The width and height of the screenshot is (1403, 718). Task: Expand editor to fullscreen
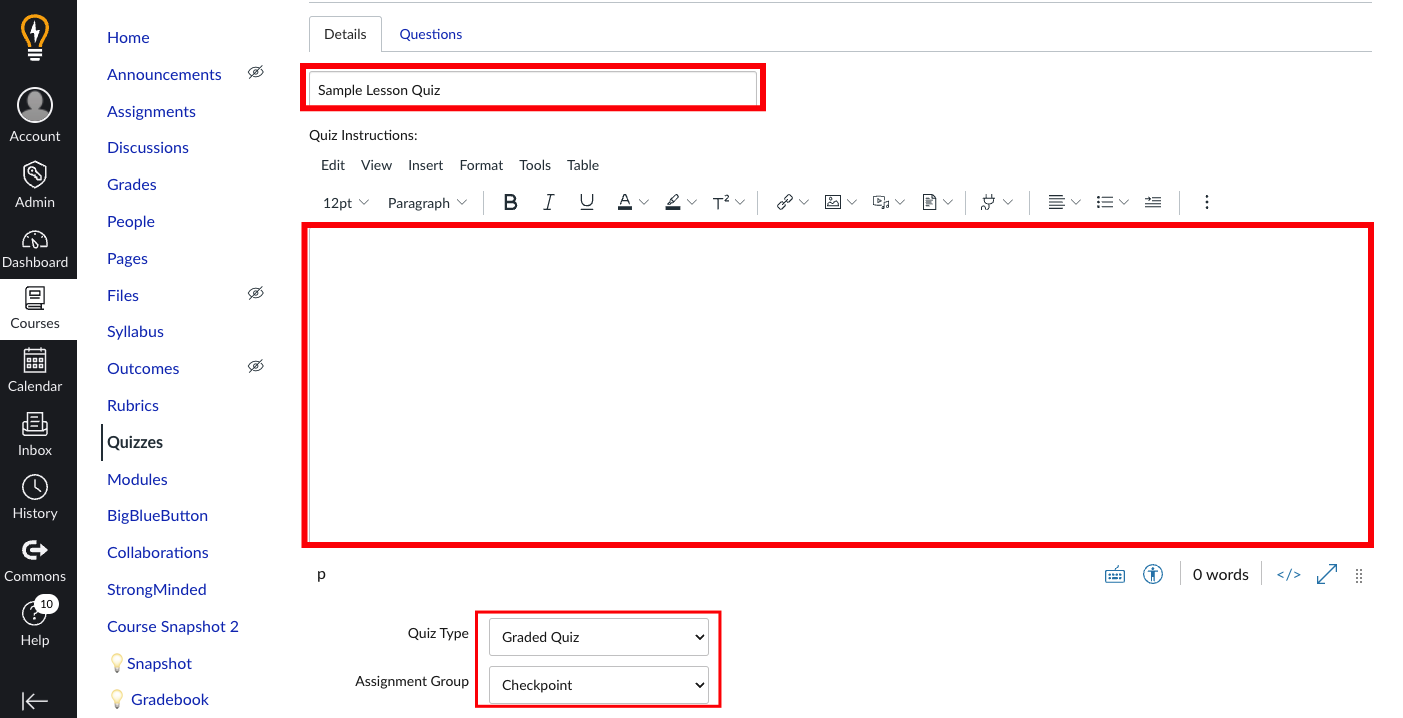1327,574
